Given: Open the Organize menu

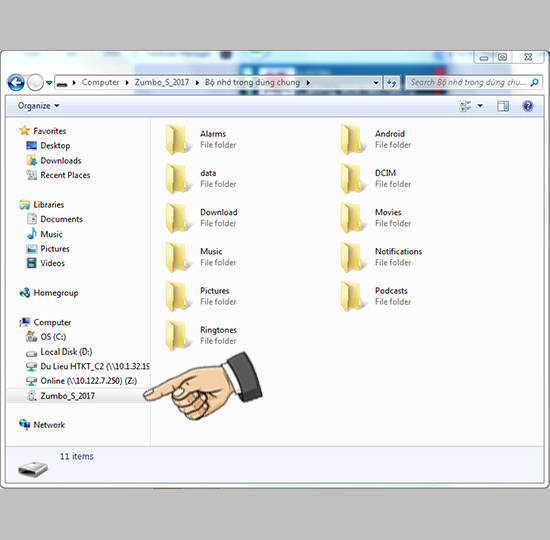Looking at the screenshot, I should 38,106.
